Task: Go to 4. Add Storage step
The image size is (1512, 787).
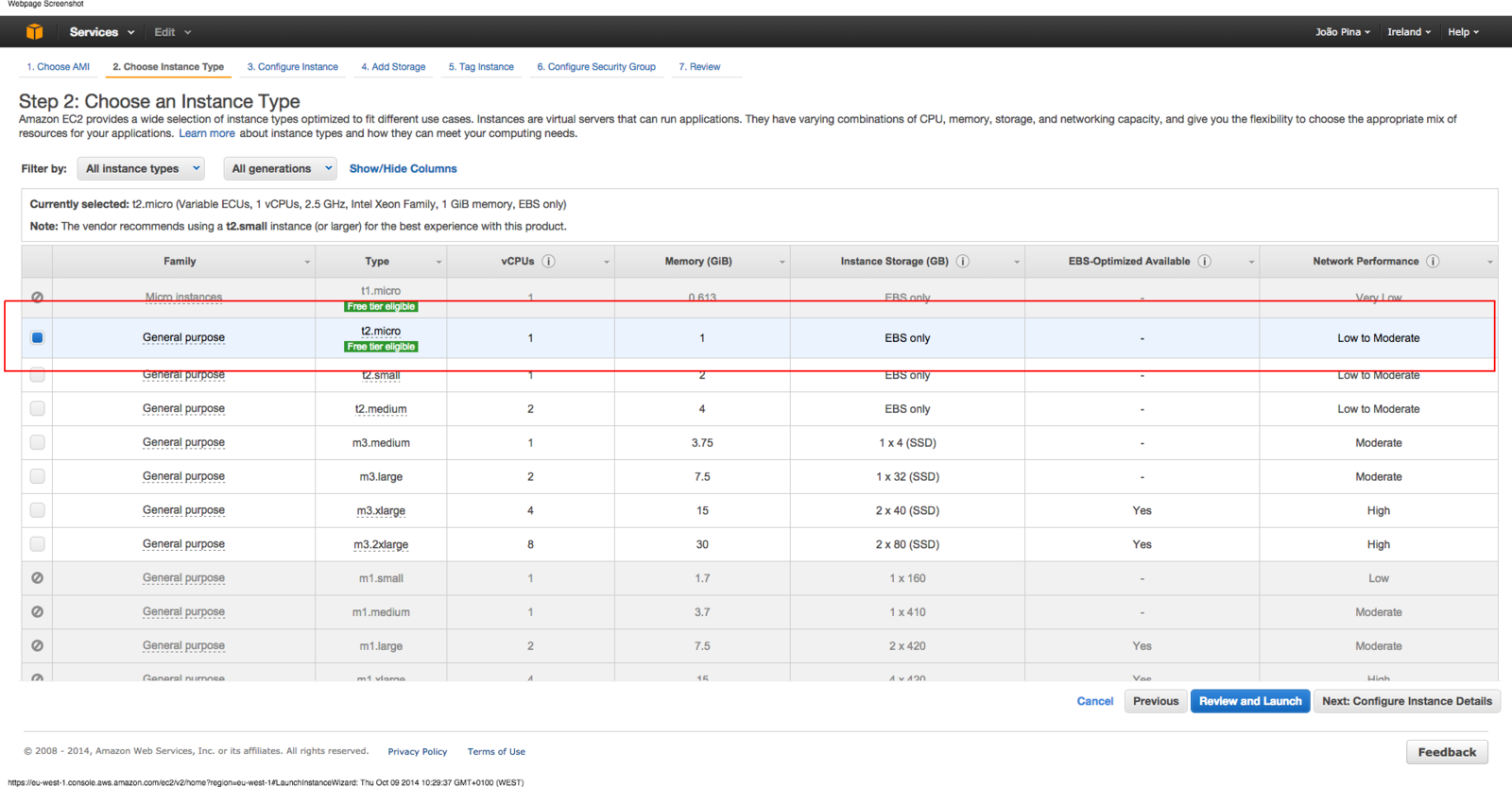Action: tap(393, 67)
